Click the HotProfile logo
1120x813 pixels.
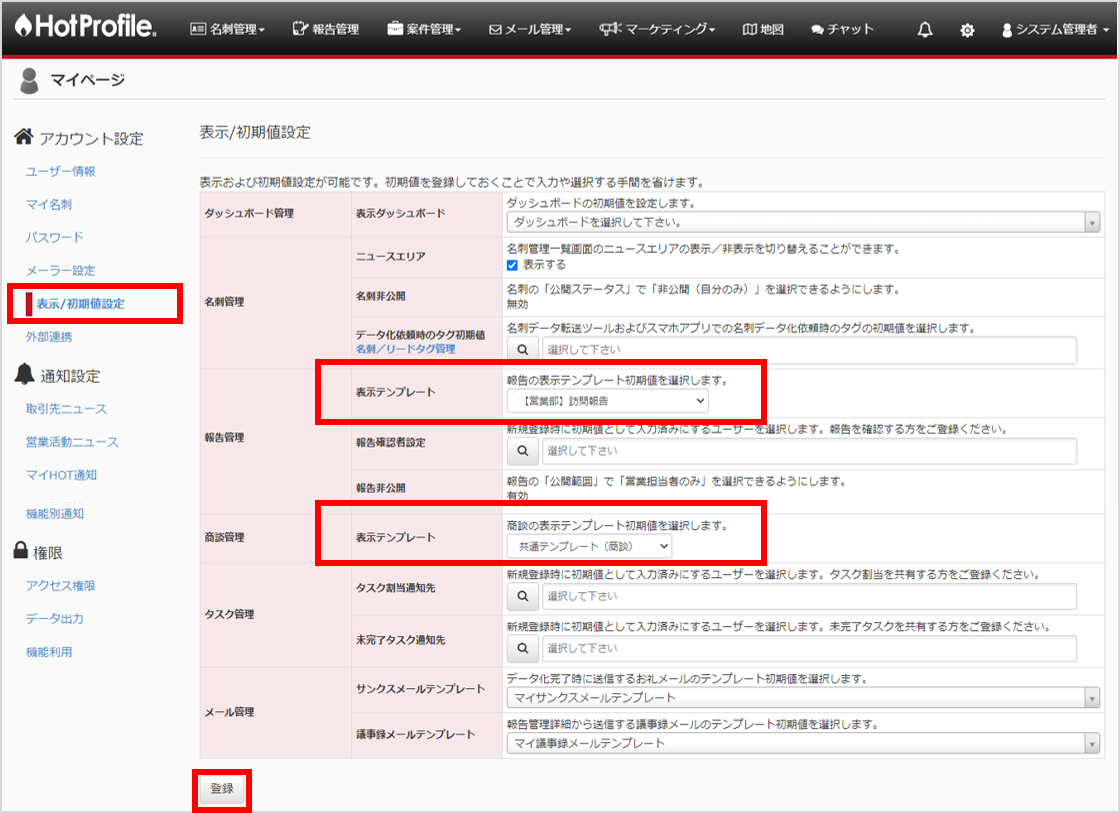tap(86, 28)
